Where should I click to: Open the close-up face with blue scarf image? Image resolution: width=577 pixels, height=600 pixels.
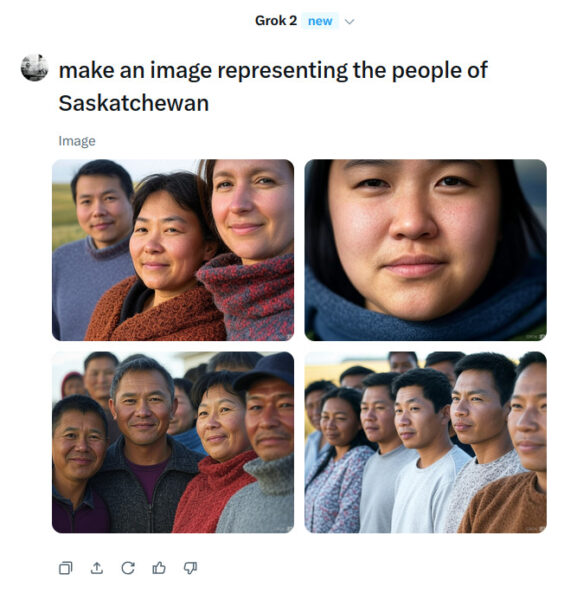pyautogui.click(x=425, y=250)
